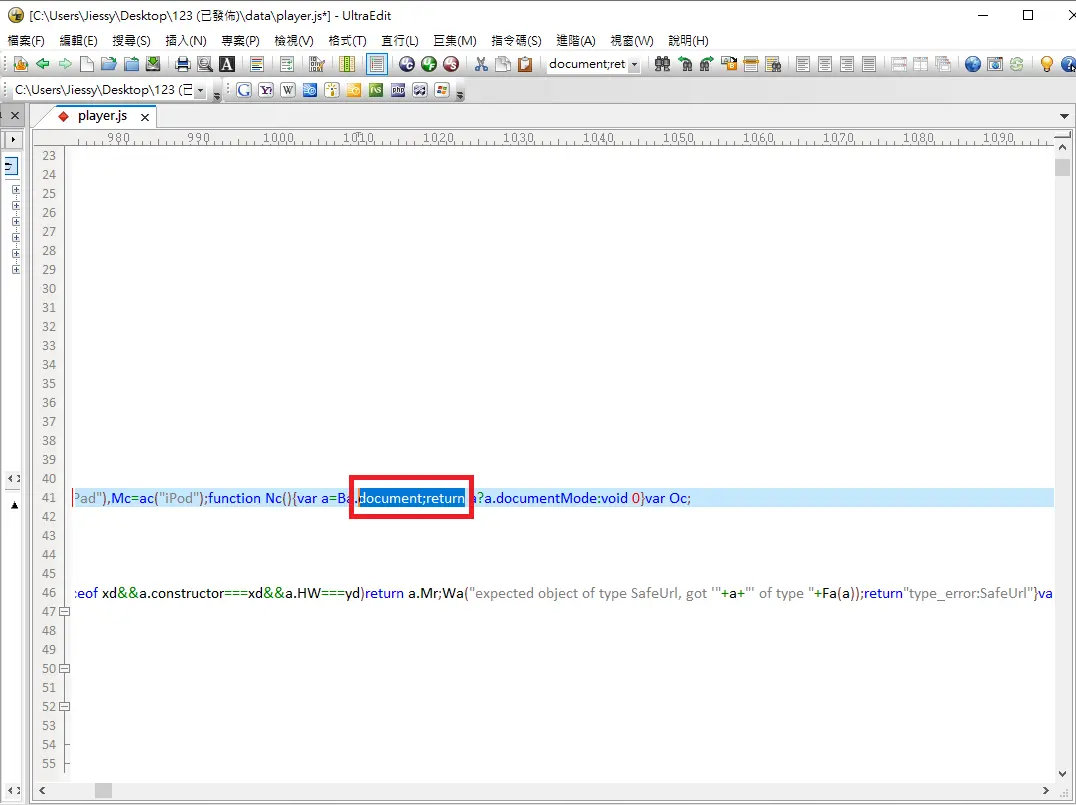Click the Paste clipboard icon

point(524,64)
